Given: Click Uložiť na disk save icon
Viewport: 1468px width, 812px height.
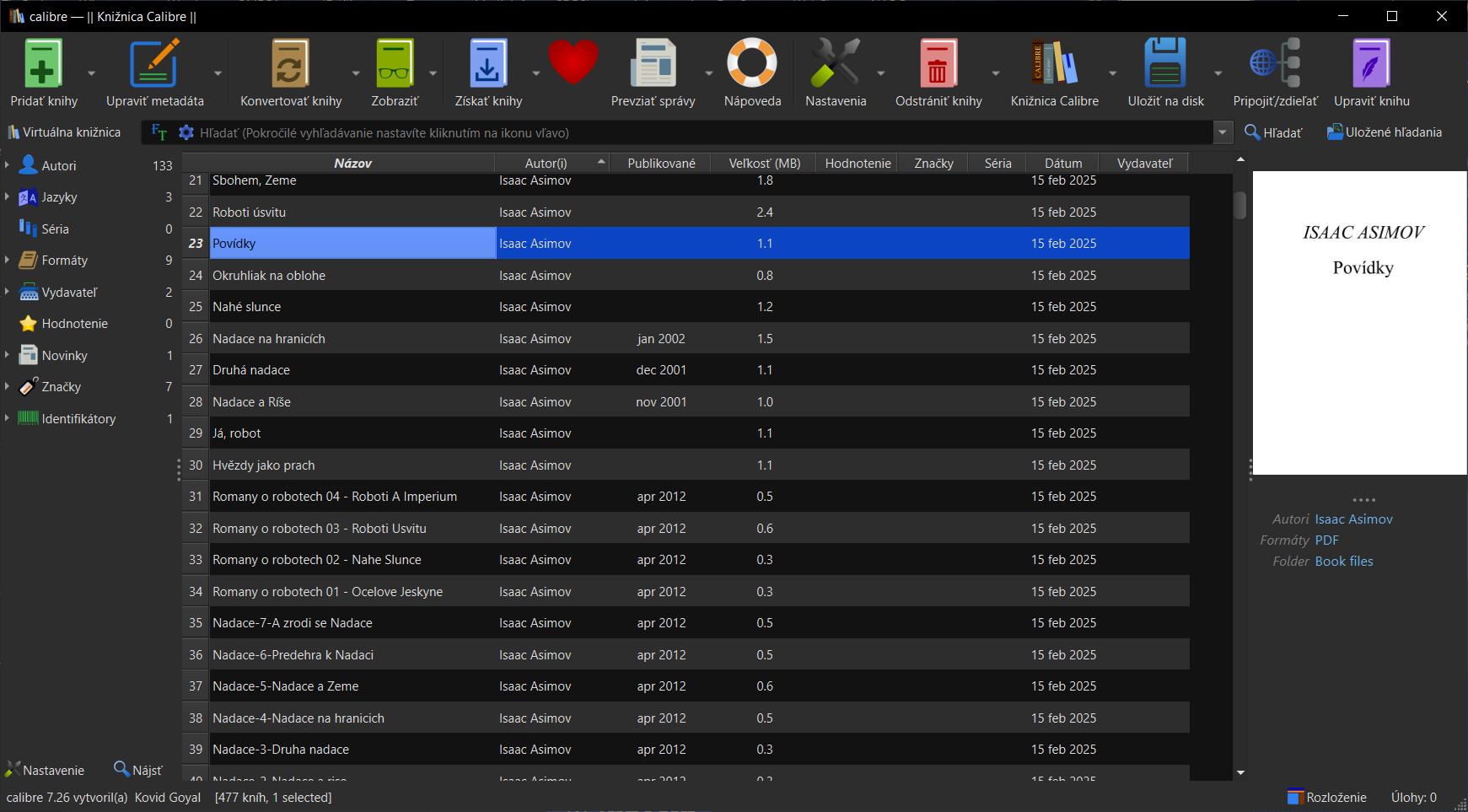Looking at the screenshot, I should [x=1165, y=65].
